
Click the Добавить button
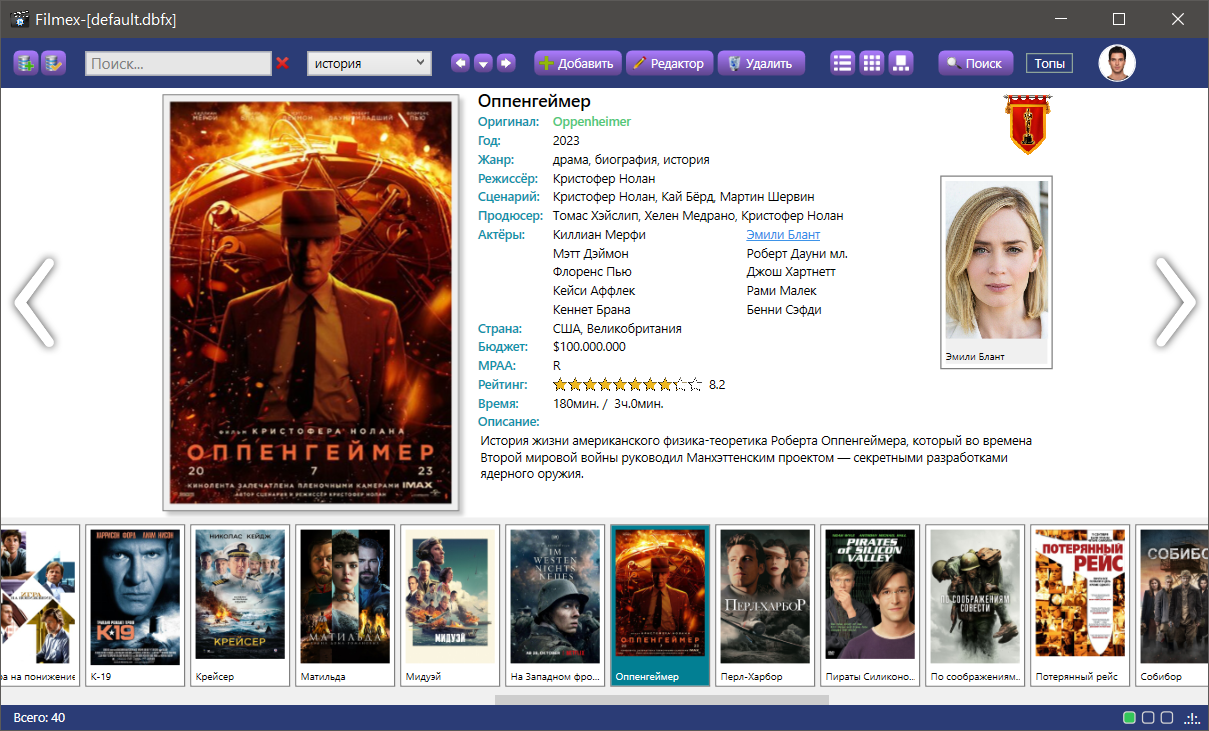(x=577, y=63)
